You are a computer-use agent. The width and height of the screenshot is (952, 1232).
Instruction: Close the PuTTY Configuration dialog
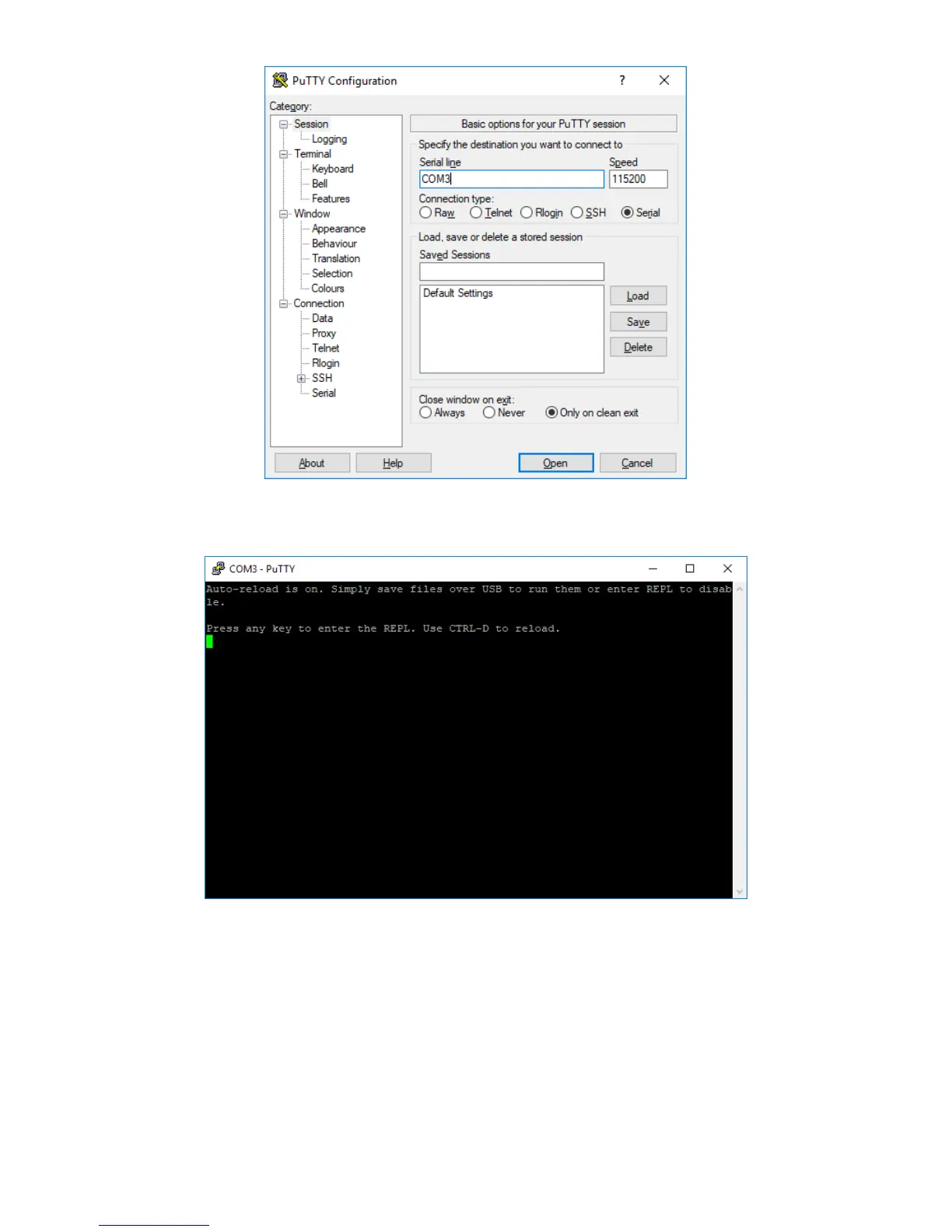coord(664,80)
